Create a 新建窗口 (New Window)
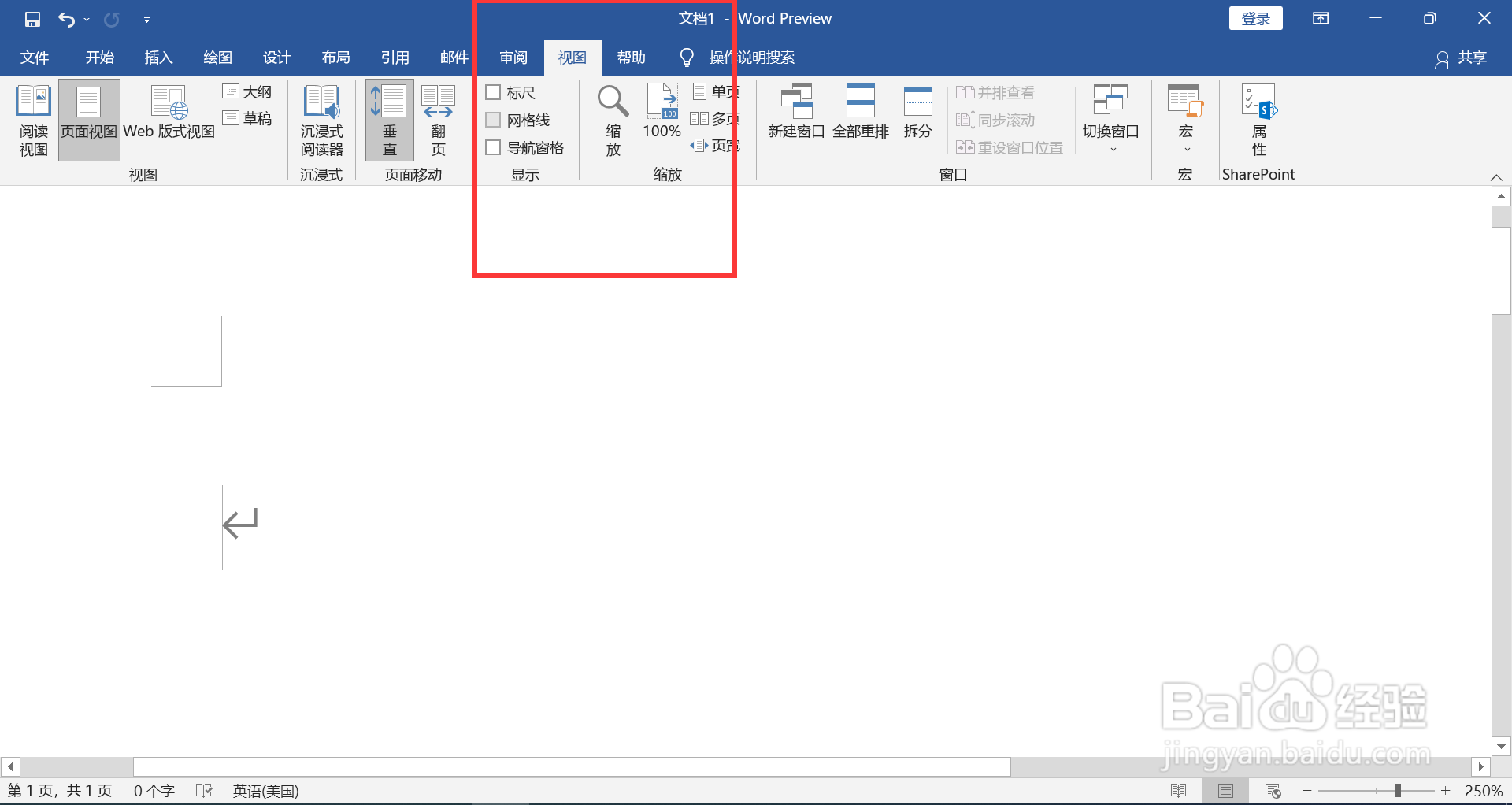Image resolution: width=1512 pixels, height=805 pixels. pos(795,114)
